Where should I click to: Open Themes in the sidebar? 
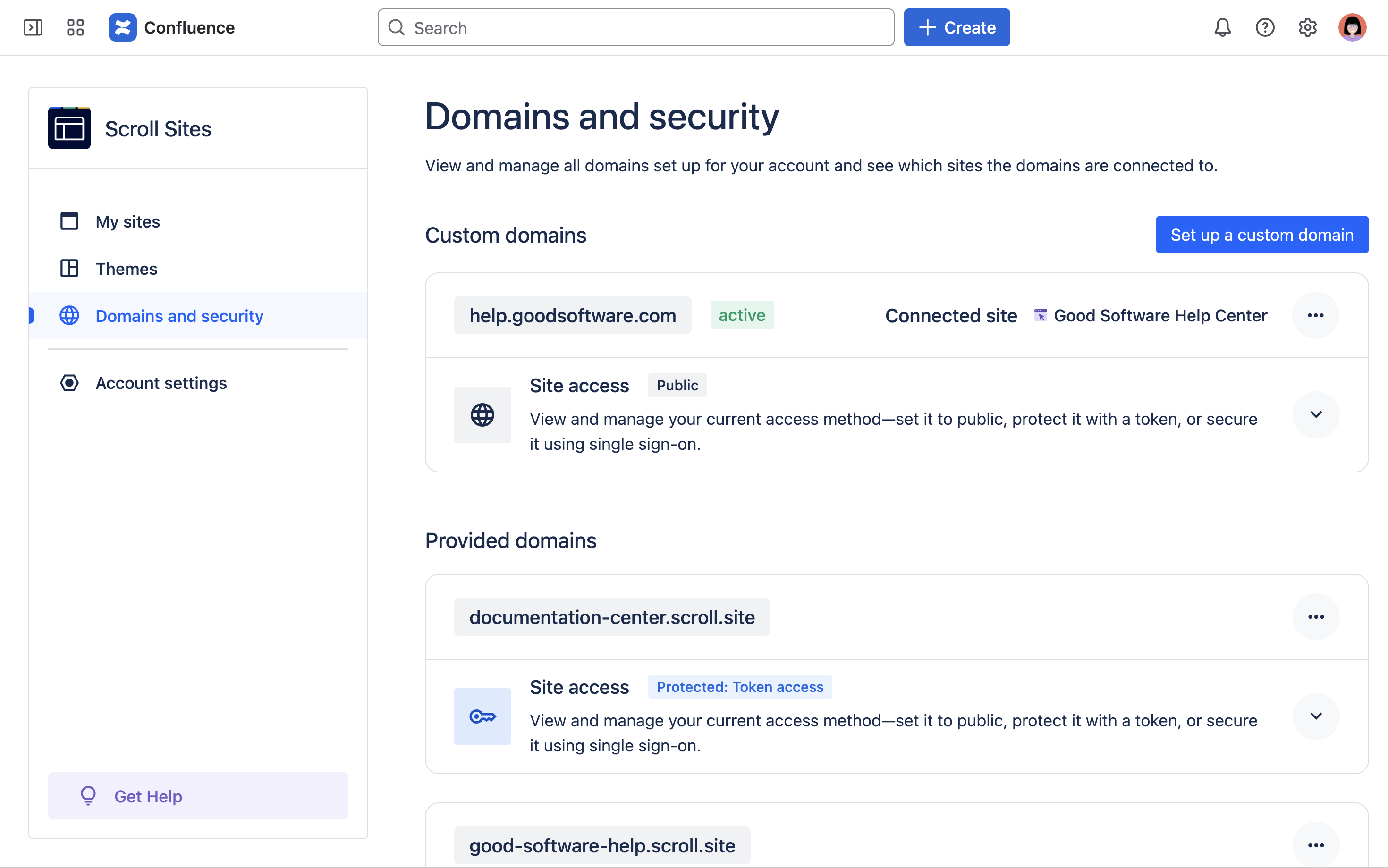click(126, 269)
